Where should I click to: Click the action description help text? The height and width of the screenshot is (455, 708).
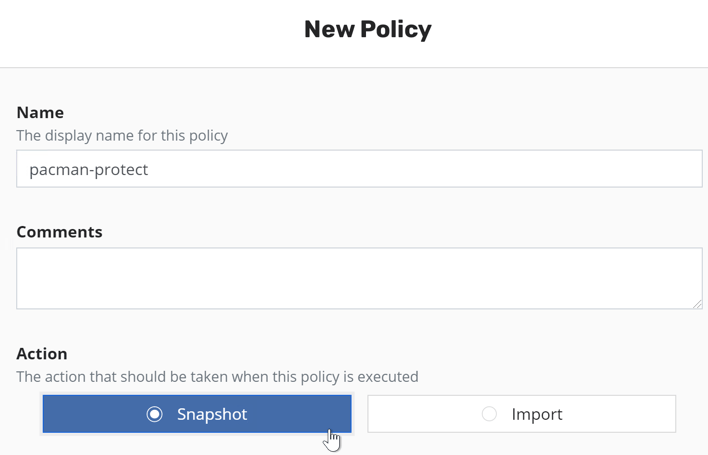(217, 377)
